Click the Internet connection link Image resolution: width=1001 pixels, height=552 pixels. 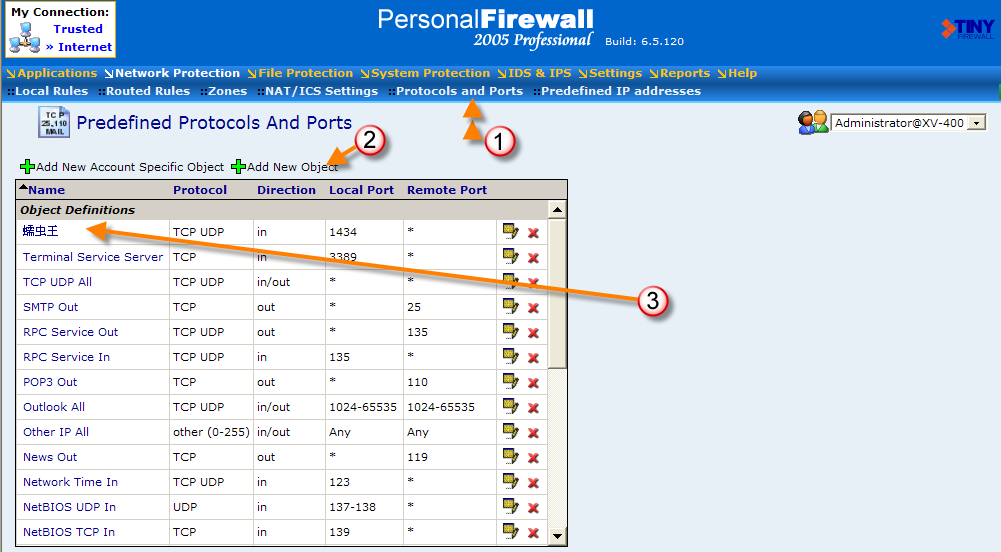pyautogui.click(x=85, y=47)
